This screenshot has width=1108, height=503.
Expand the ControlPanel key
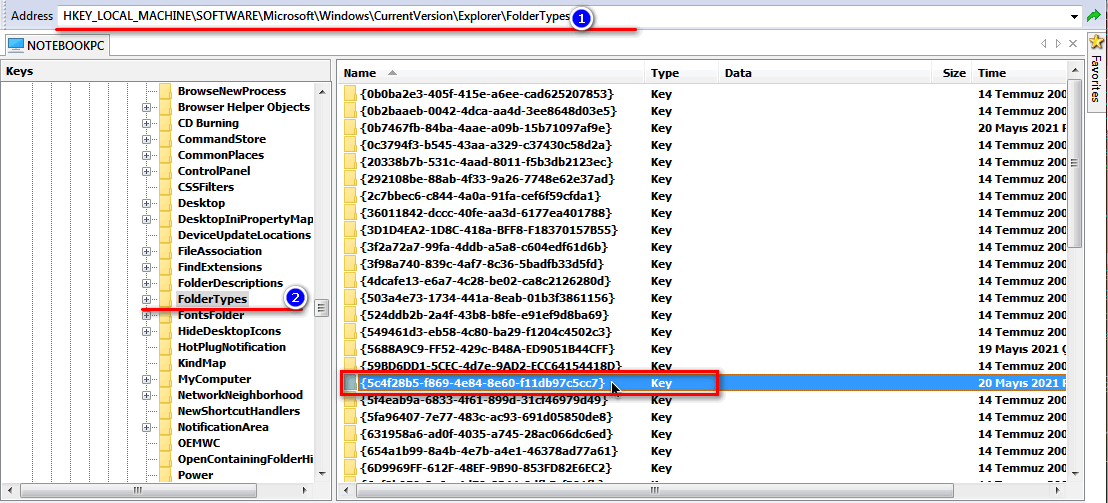click(146, 171)
